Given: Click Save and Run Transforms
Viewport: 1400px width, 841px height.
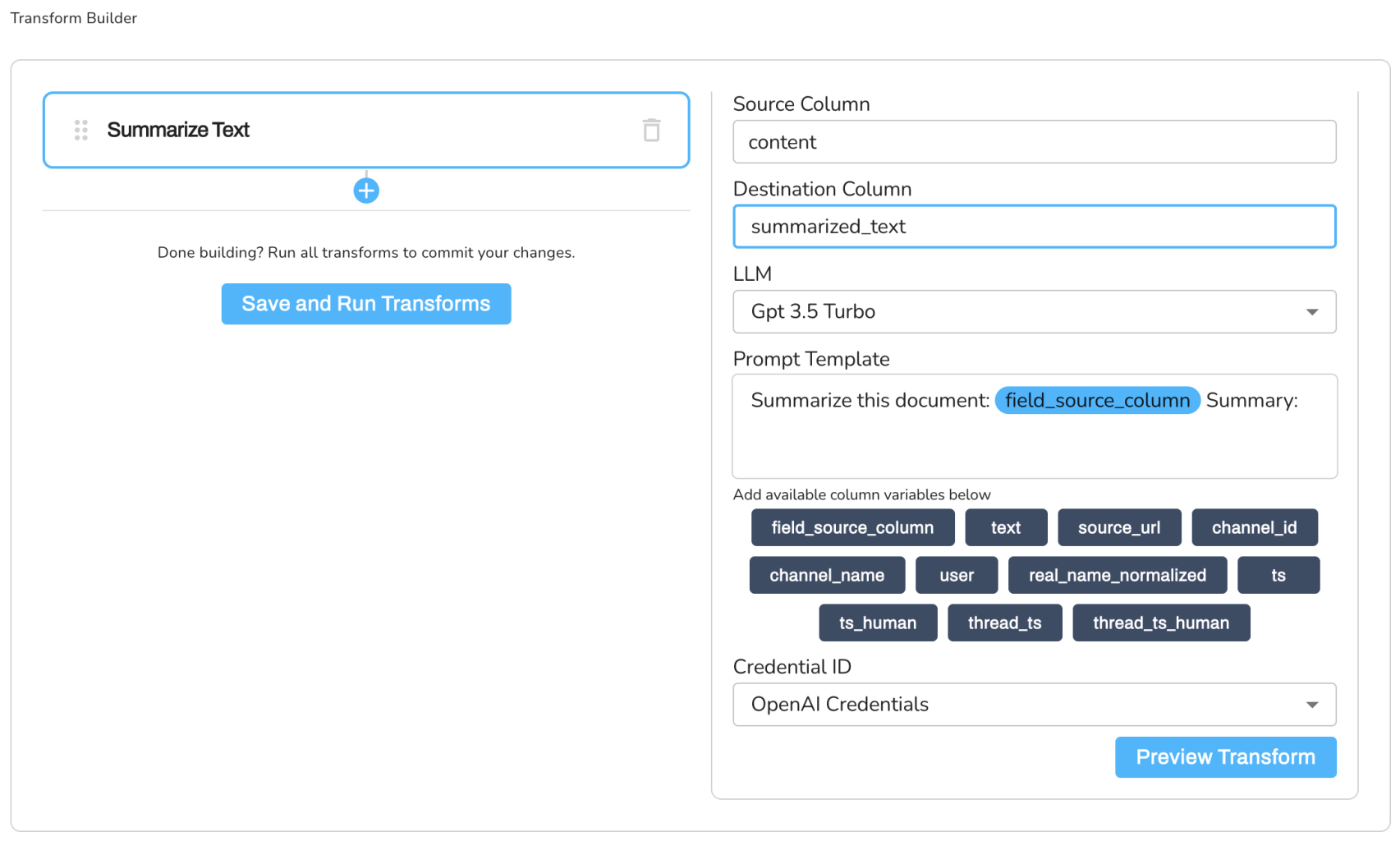Looking at the screenshot, I should point(366,304).
